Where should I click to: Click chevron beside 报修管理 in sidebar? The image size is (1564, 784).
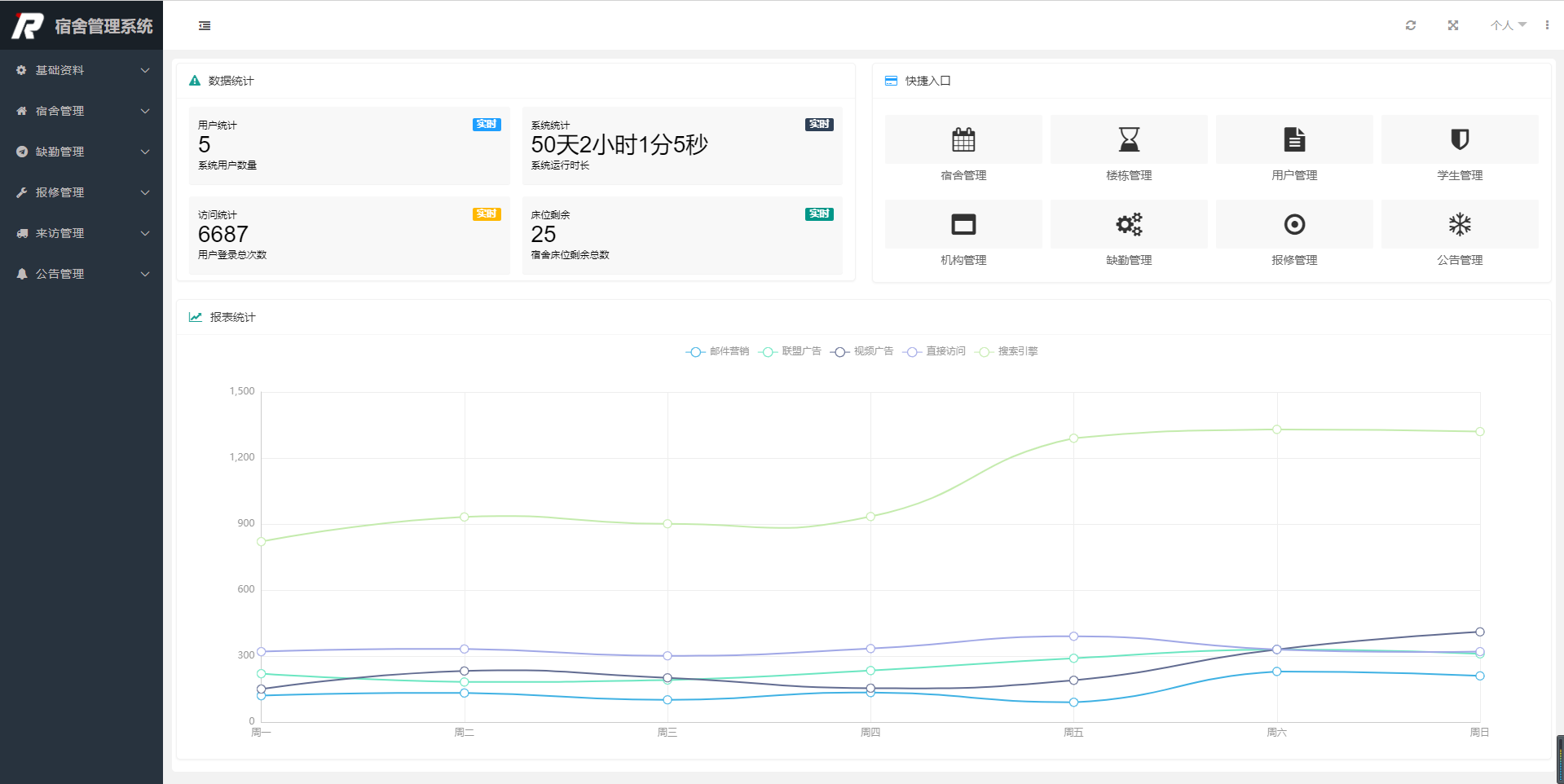tap(145, 192)
